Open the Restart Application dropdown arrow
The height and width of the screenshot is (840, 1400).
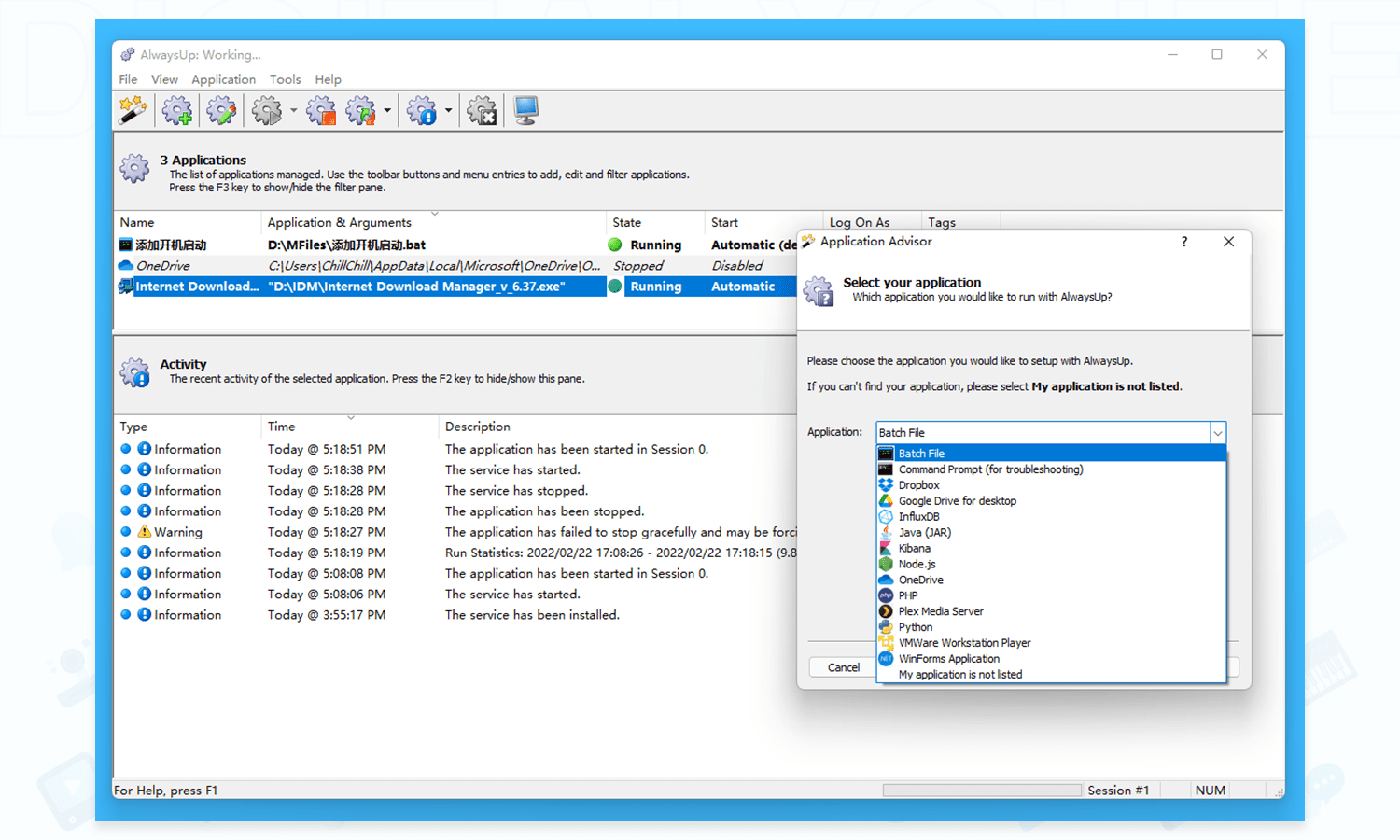387,111
